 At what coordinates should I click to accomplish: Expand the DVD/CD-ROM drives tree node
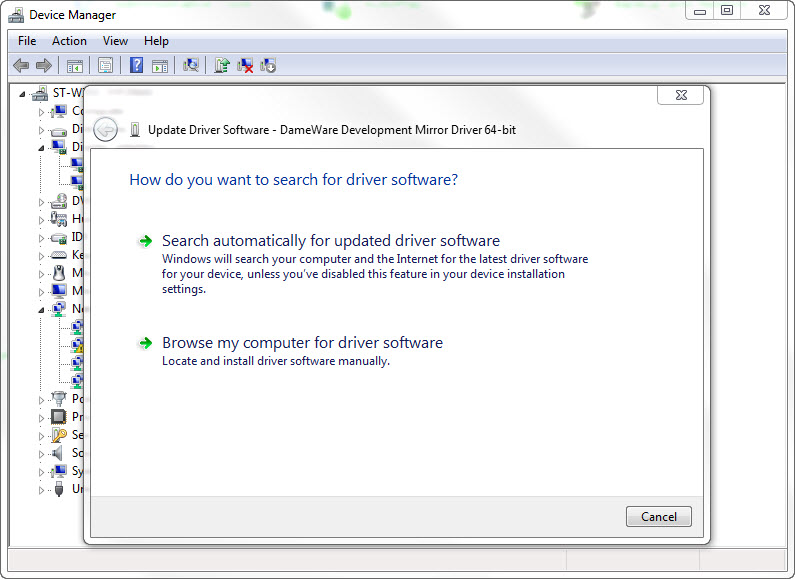[42, 201]
